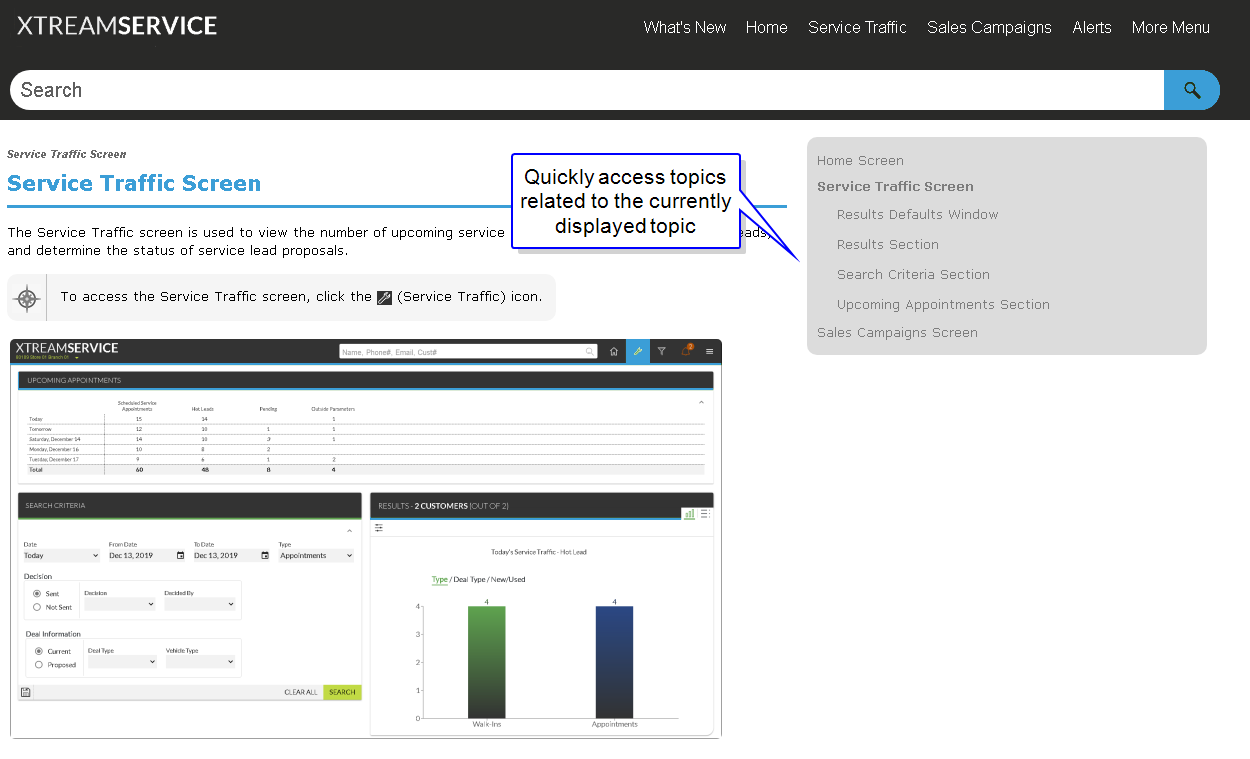Open the Type dropdown showing Appointments

[316, 556]
